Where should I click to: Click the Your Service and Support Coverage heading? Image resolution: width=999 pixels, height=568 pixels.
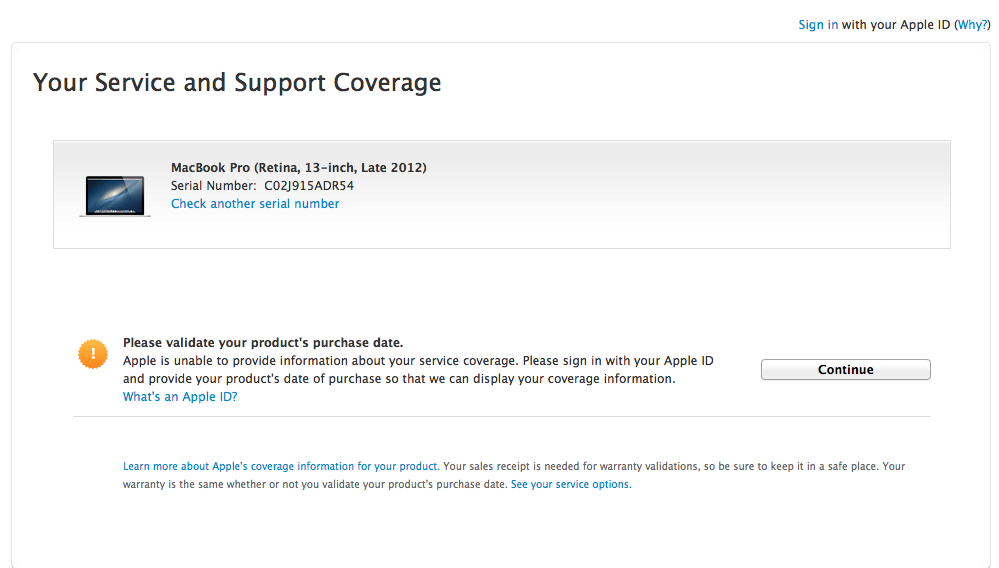coord(237,83)
